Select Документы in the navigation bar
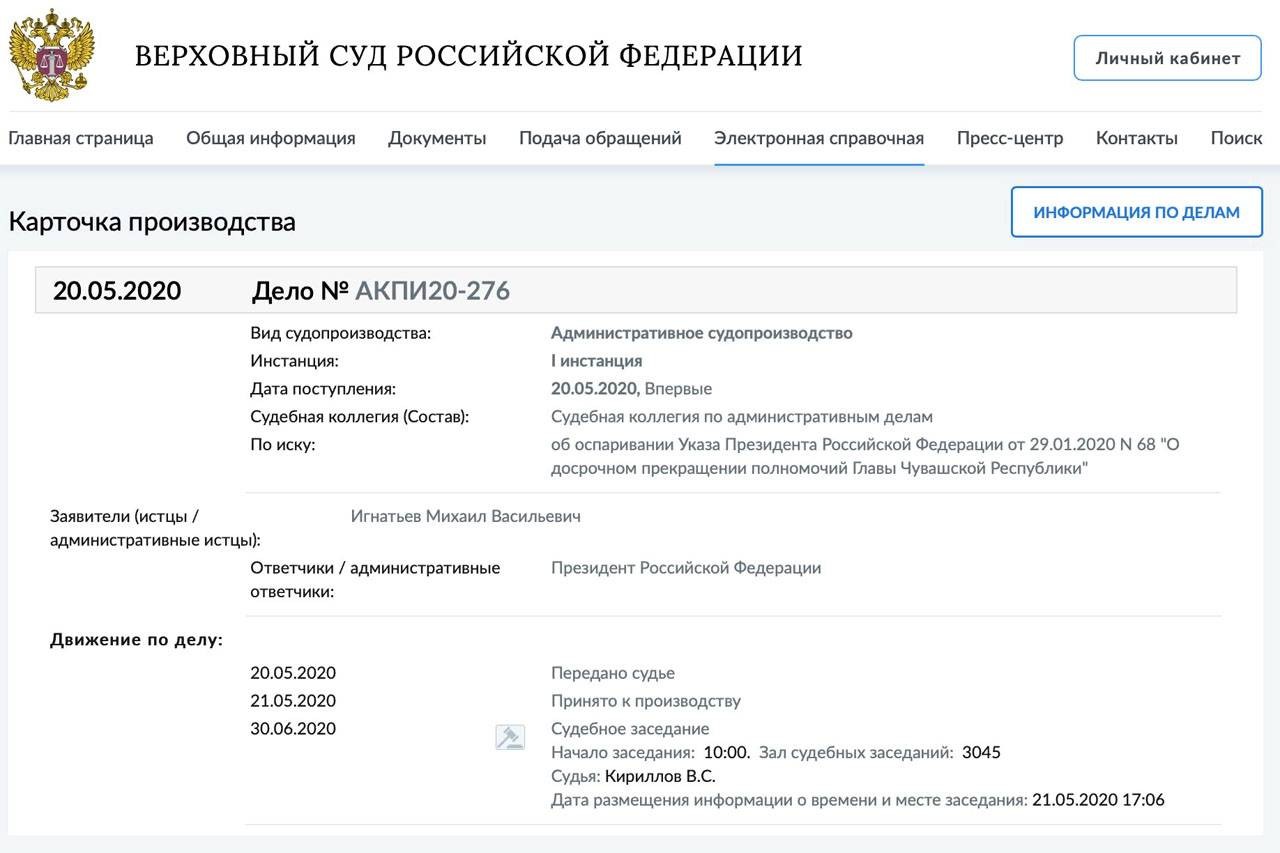The image size is (1280, 853). pyautogui.click(x=437, y=138)
